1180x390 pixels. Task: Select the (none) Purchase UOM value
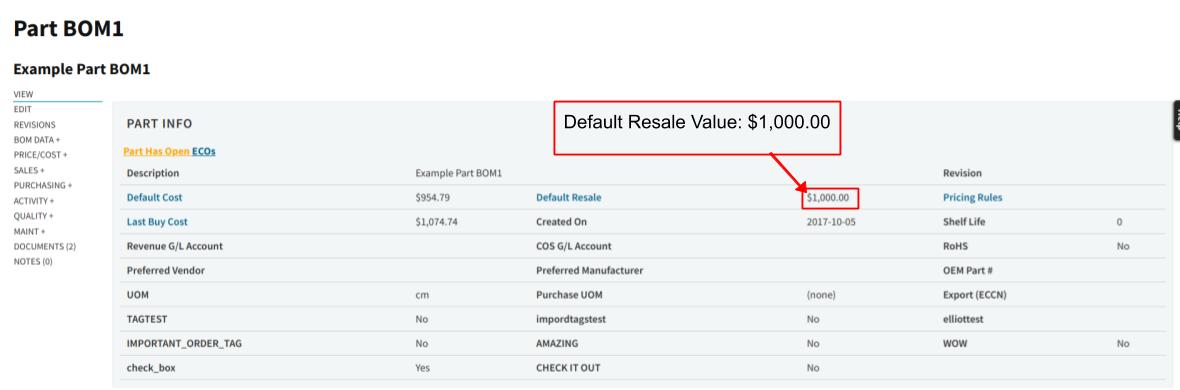coord(820,295)
